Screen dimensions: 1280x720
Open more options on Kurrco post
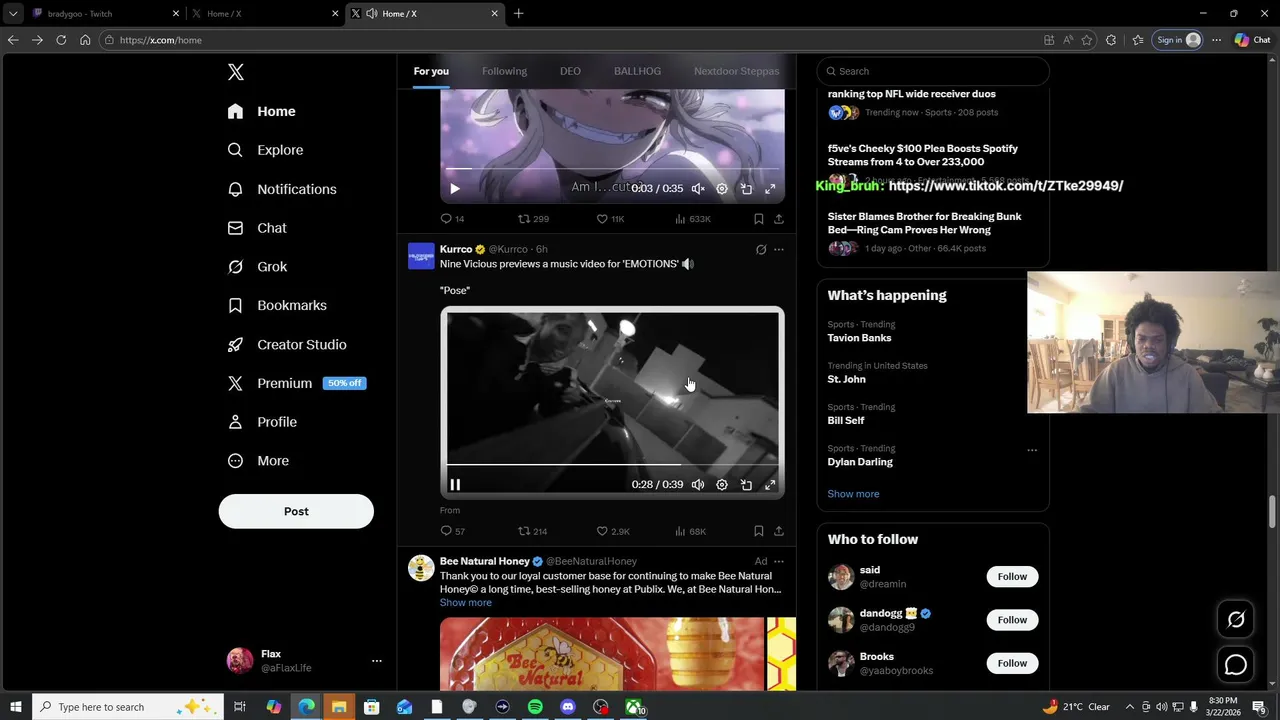tap(779, 250)
